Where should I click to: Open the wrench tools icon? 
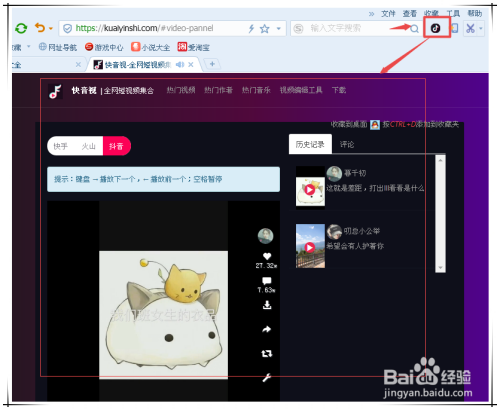[x=267, y=378]
